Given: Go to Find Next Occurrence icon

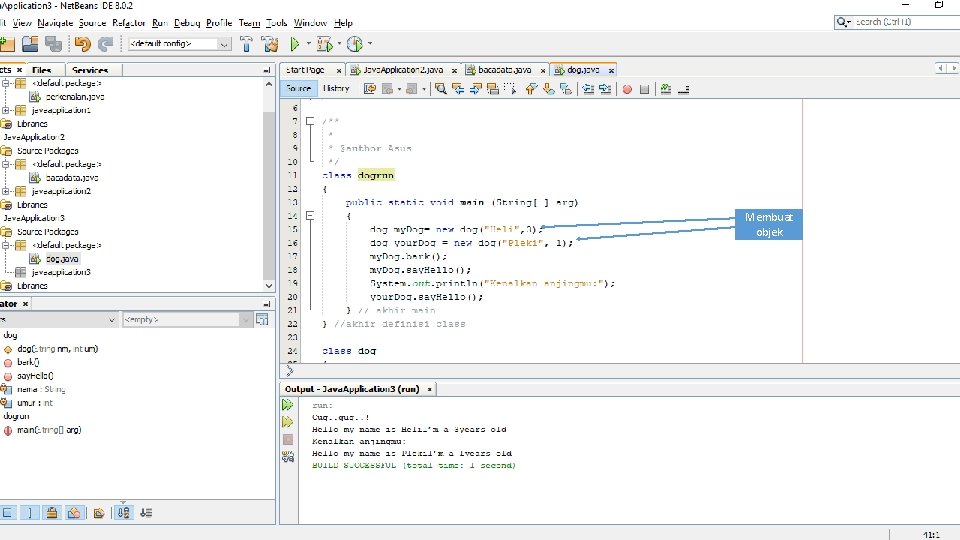Looking at the screenshot, I should [x=475, y=89].
